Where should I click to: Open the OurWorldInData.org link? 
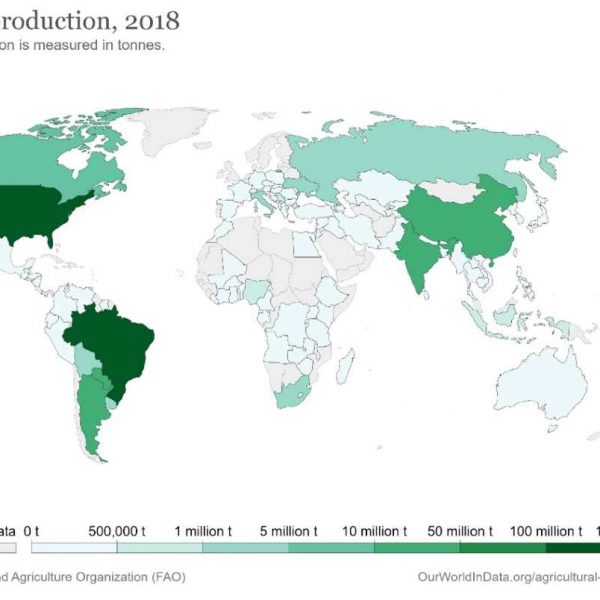coord(508,577)
